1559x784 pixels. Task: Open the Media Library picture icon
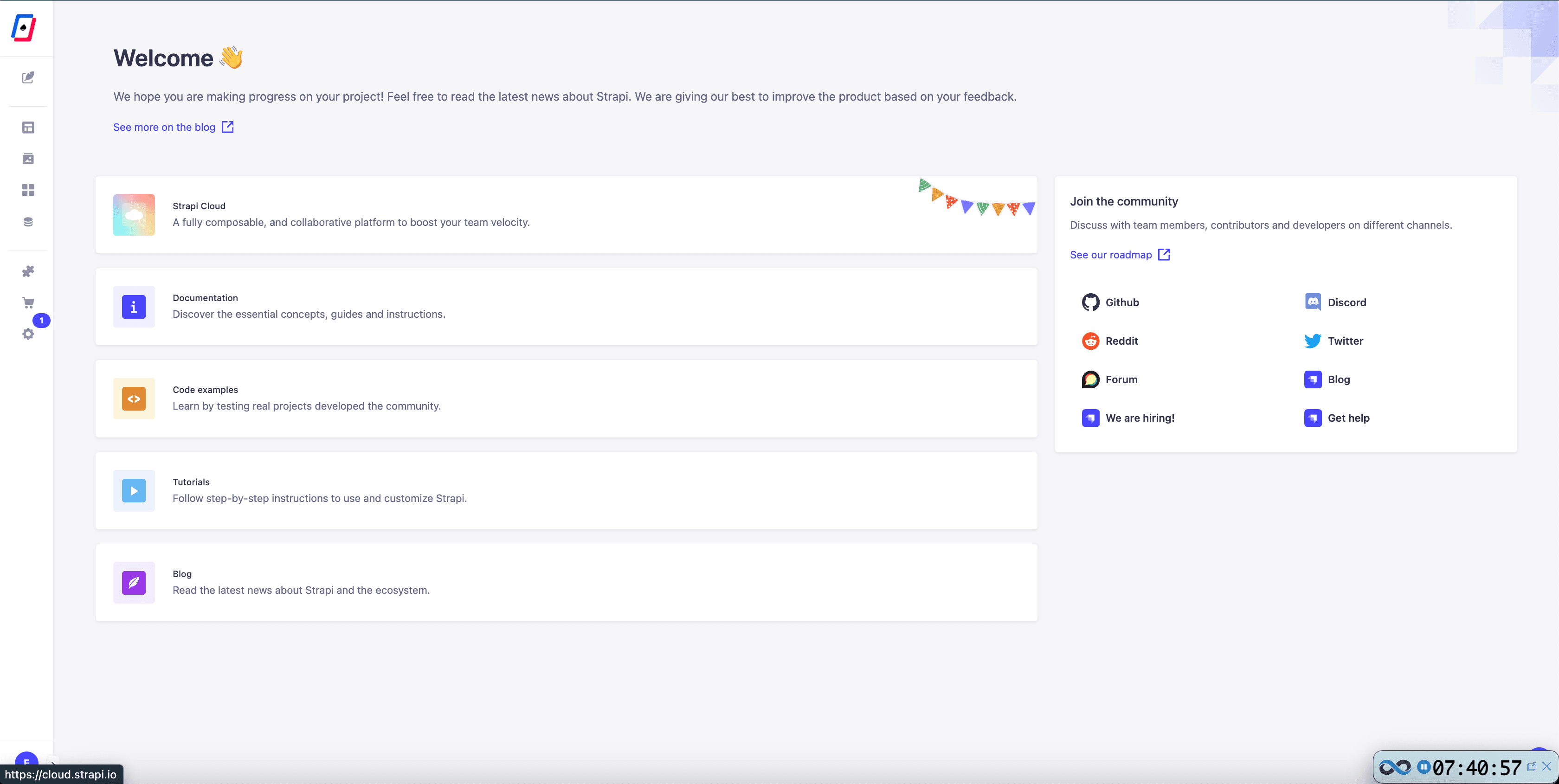[28, 159]
